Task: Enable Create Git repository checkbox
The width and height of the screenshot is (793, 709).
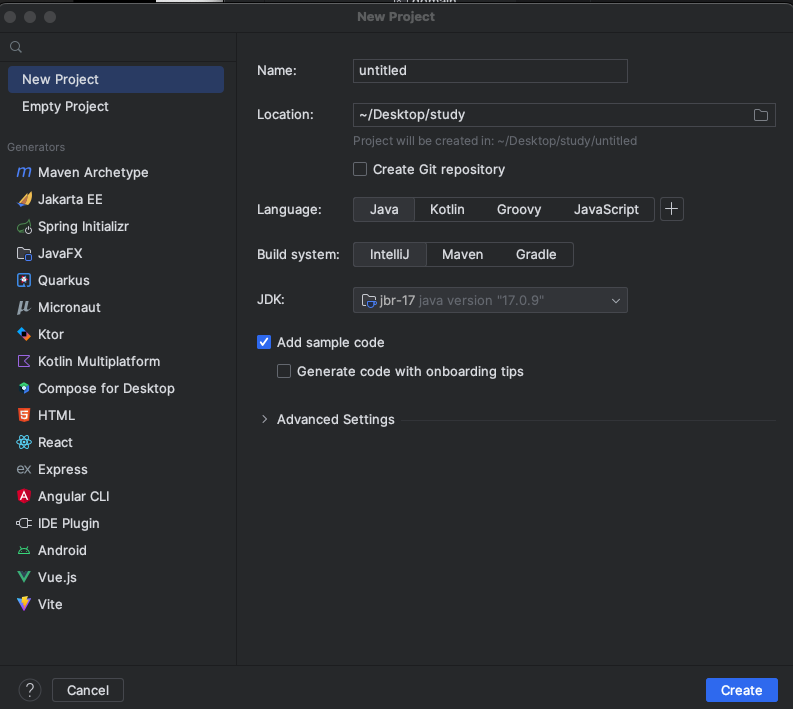Action: coord(360,169)
